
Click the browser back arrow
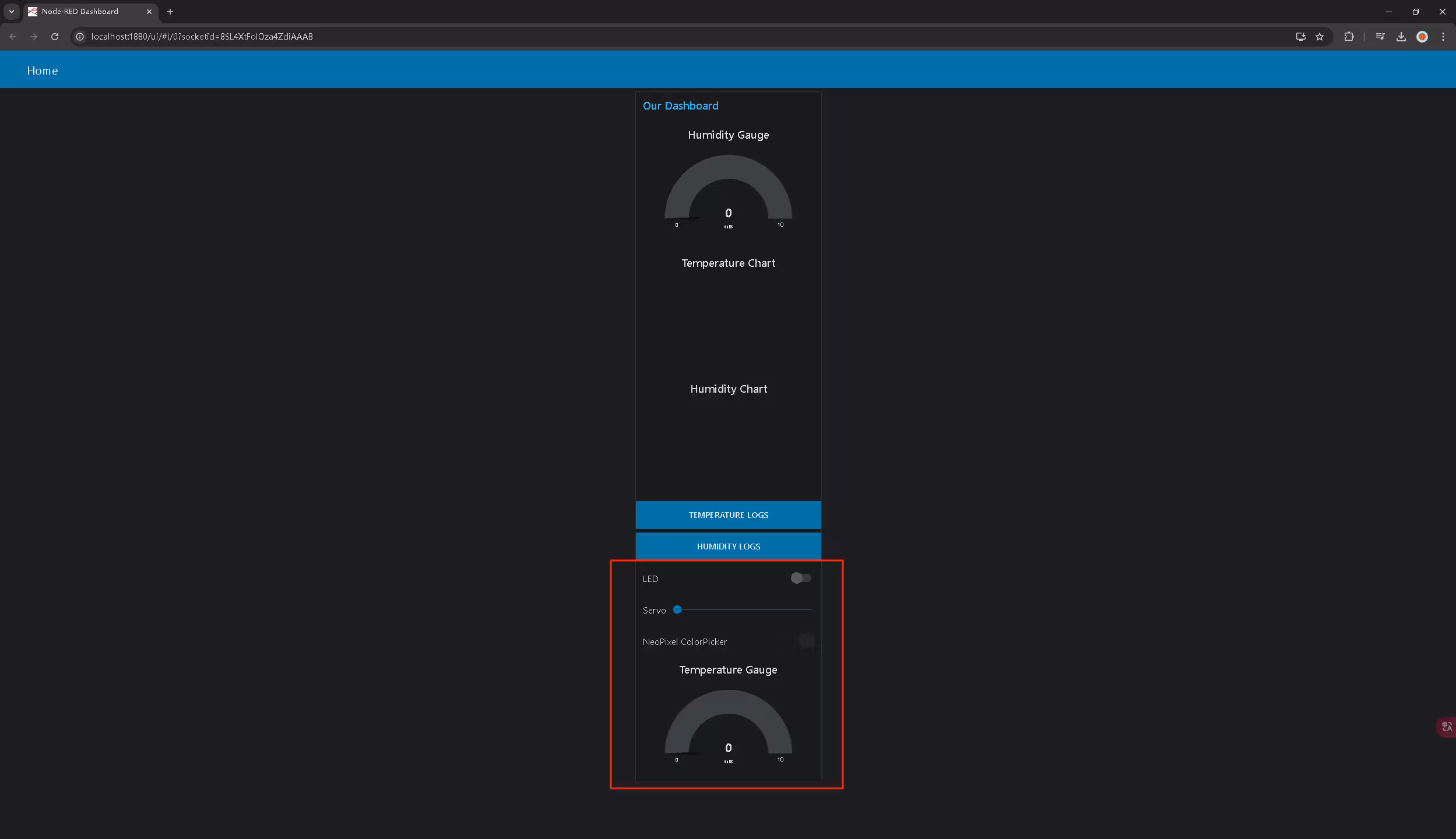[13, 37]
